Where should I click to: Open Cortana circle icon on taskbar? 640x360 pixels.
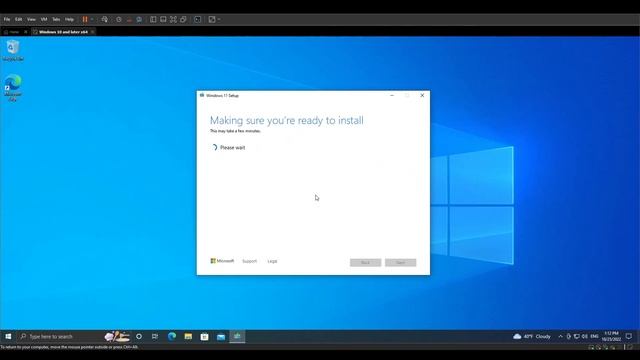pos(139,336)
